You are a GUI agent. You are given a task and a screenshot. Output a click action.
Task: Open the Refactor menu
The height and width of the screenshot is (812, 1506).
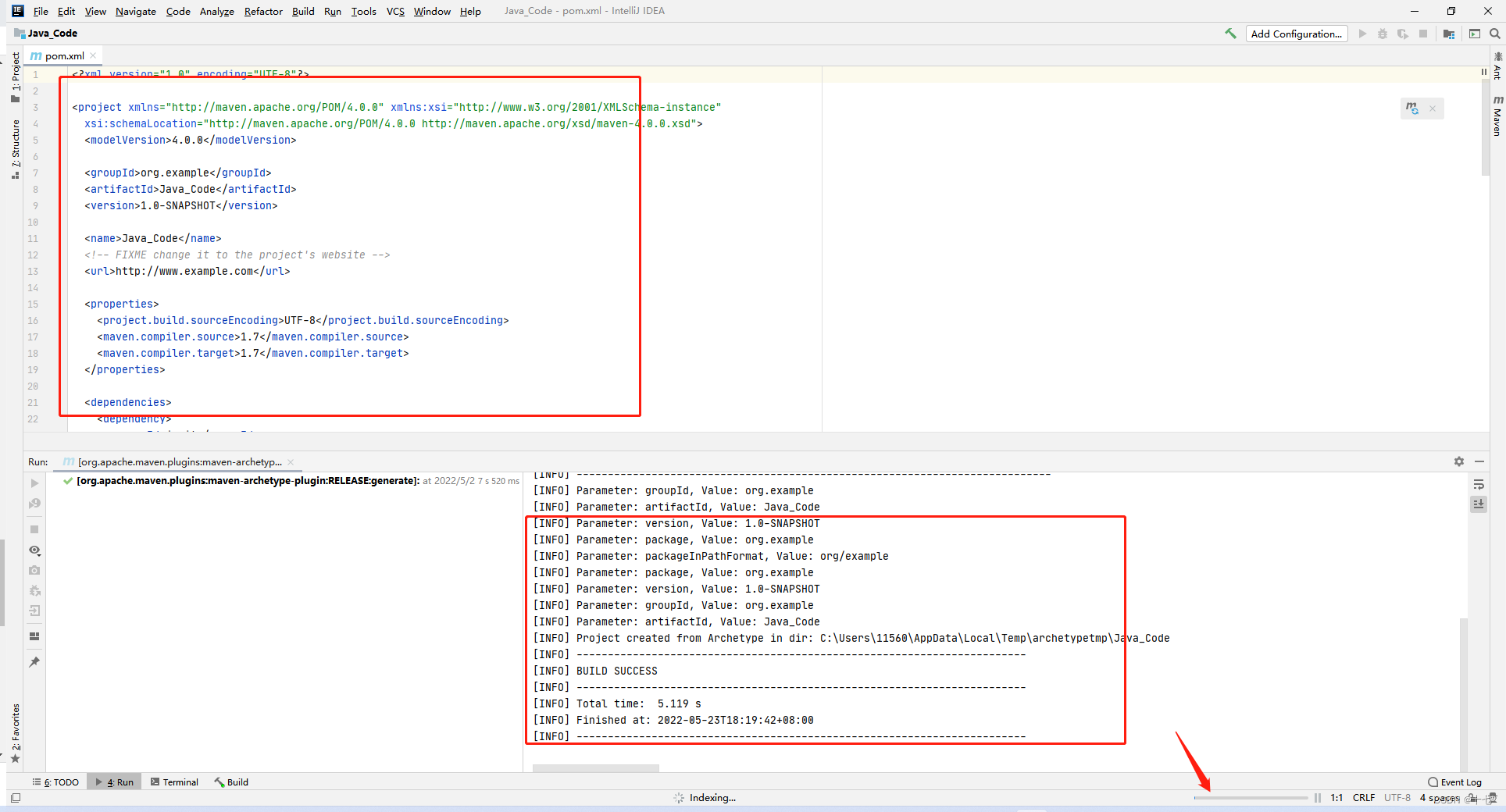click(263, 11)
